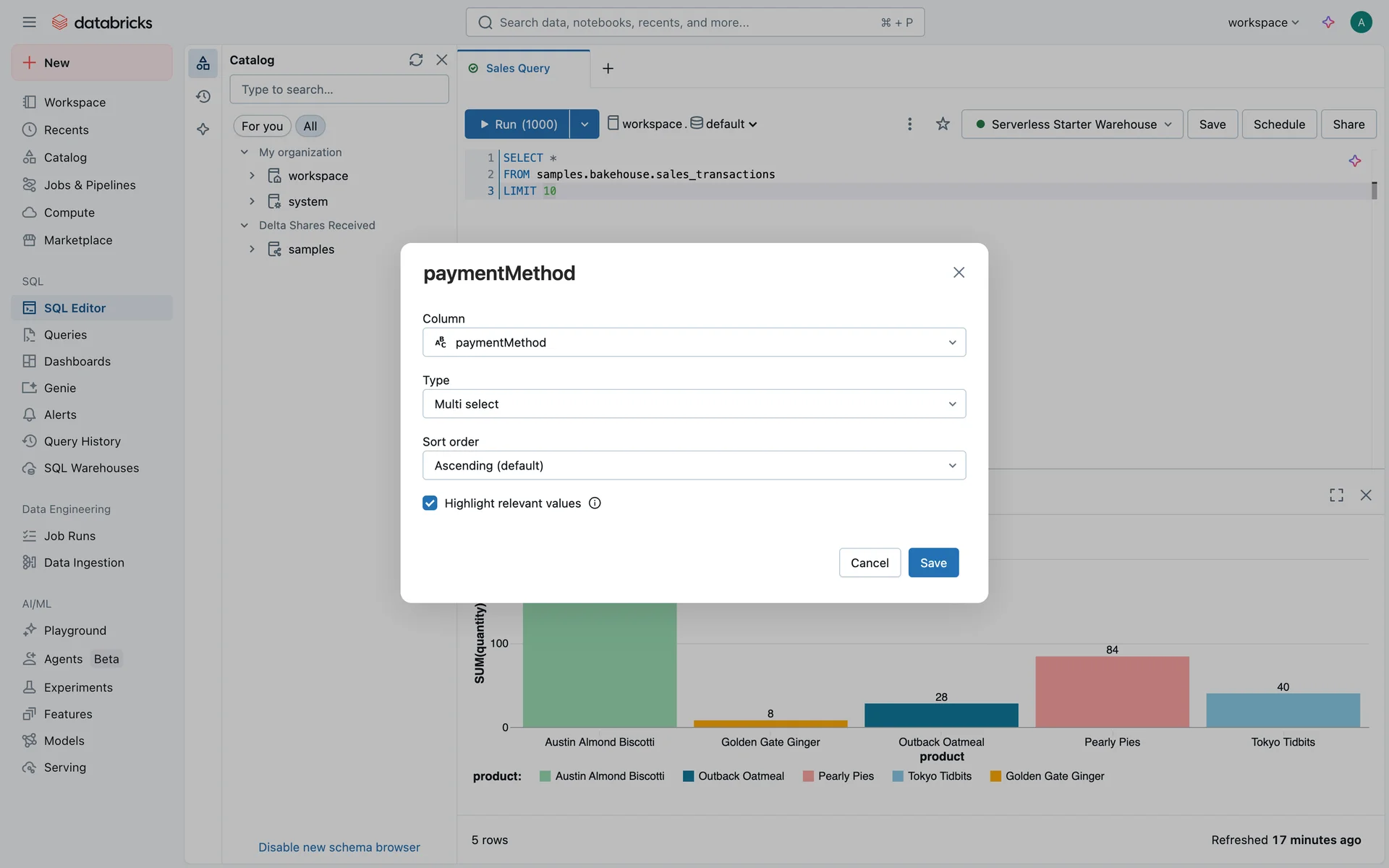Select the For you filter pill
The image size is (1389, 868).
(x=262, y=126)
